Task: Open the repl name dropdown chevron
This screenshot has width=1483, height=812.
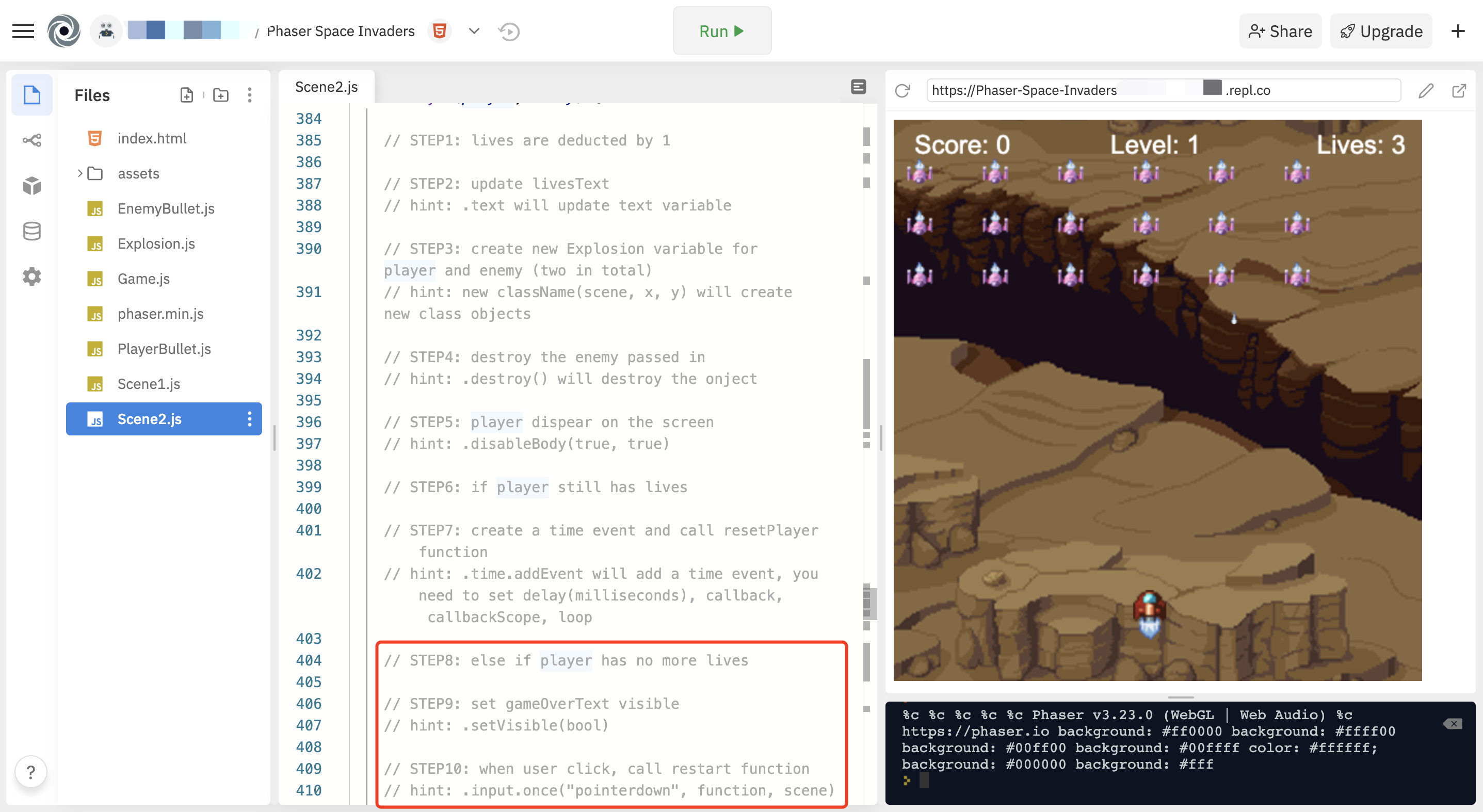Action: [x=474, y=31]
